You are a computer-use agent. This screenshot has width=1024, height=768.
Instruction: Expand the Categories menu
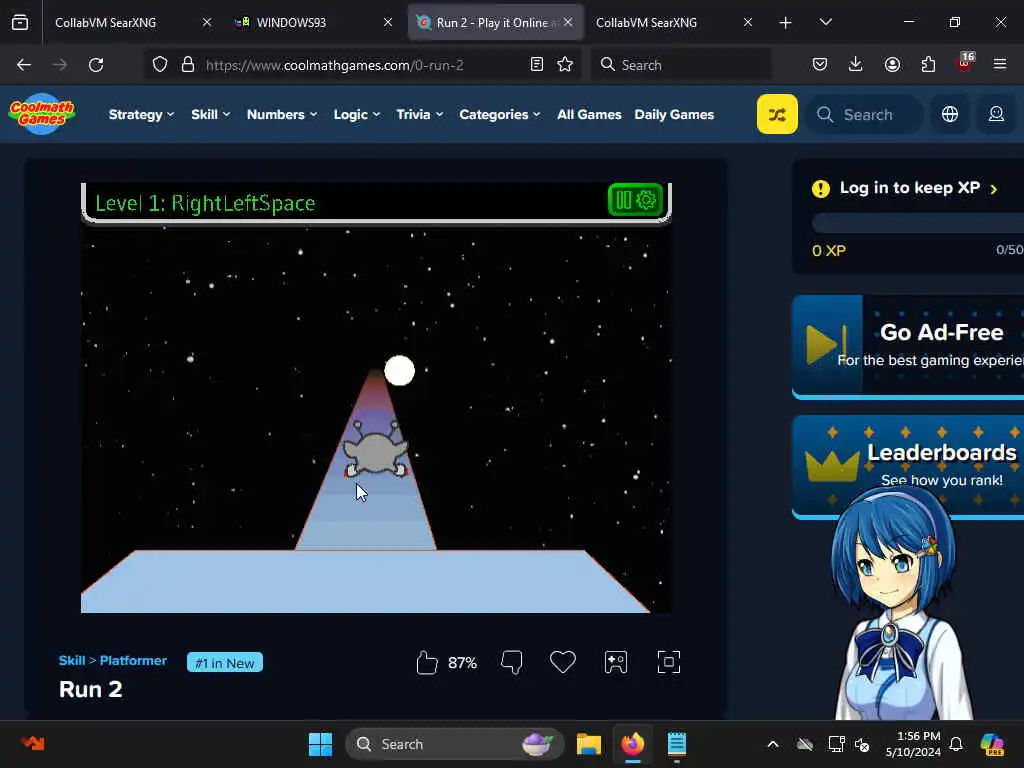[x=500, y=114]
